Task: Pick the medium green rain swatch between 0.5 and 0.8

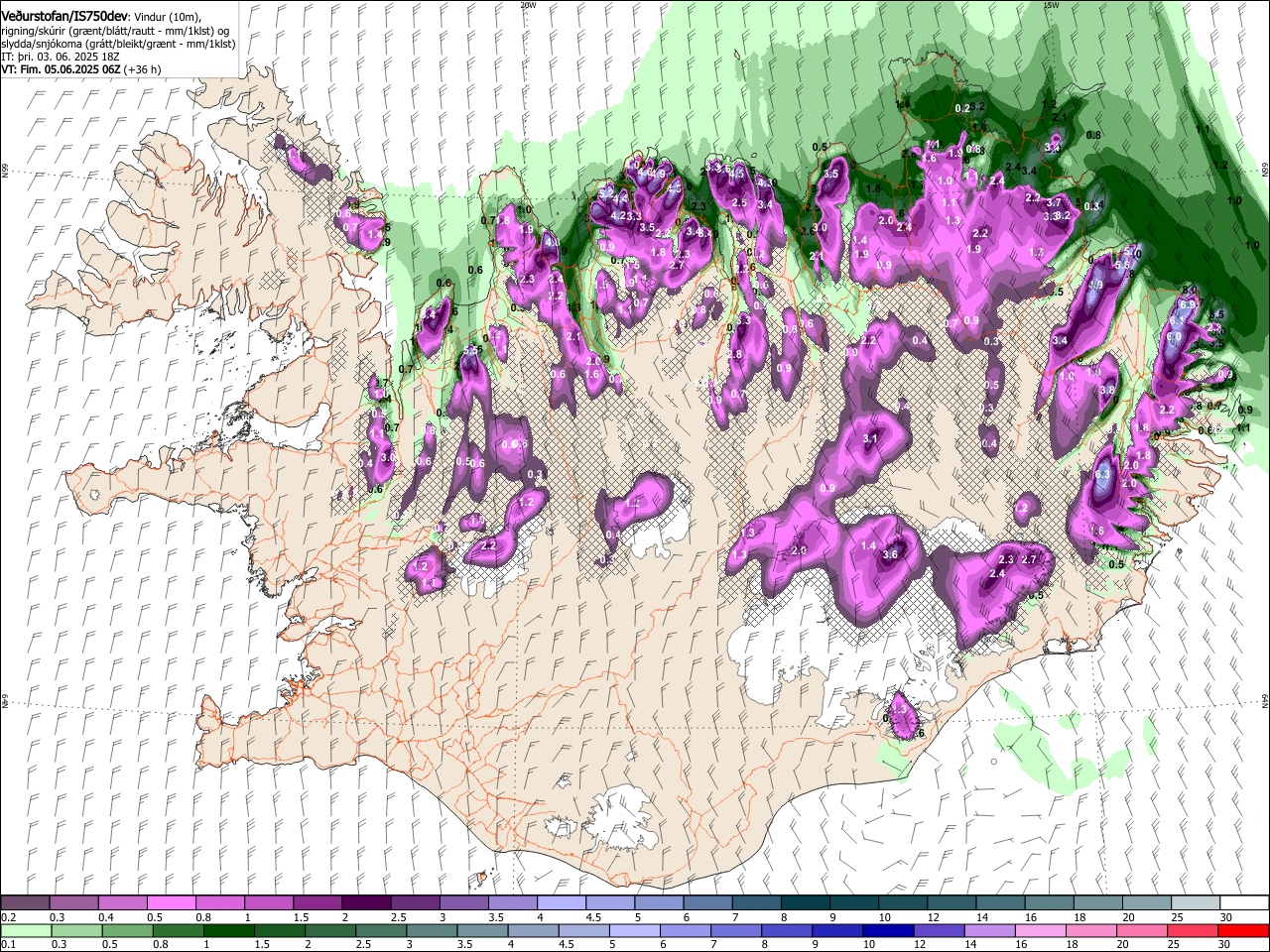Action: coord(127,930)
